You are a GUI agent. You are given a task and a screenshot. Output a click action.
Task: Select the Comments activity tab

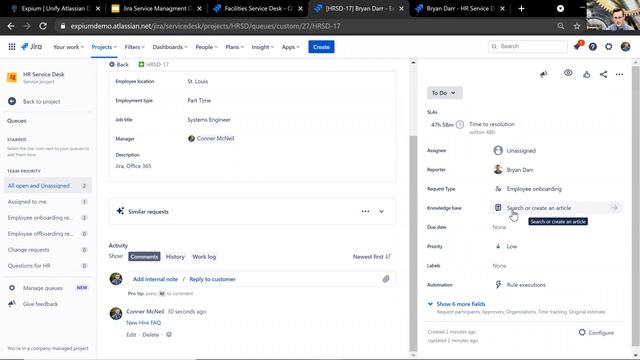[x=144, y=256]
